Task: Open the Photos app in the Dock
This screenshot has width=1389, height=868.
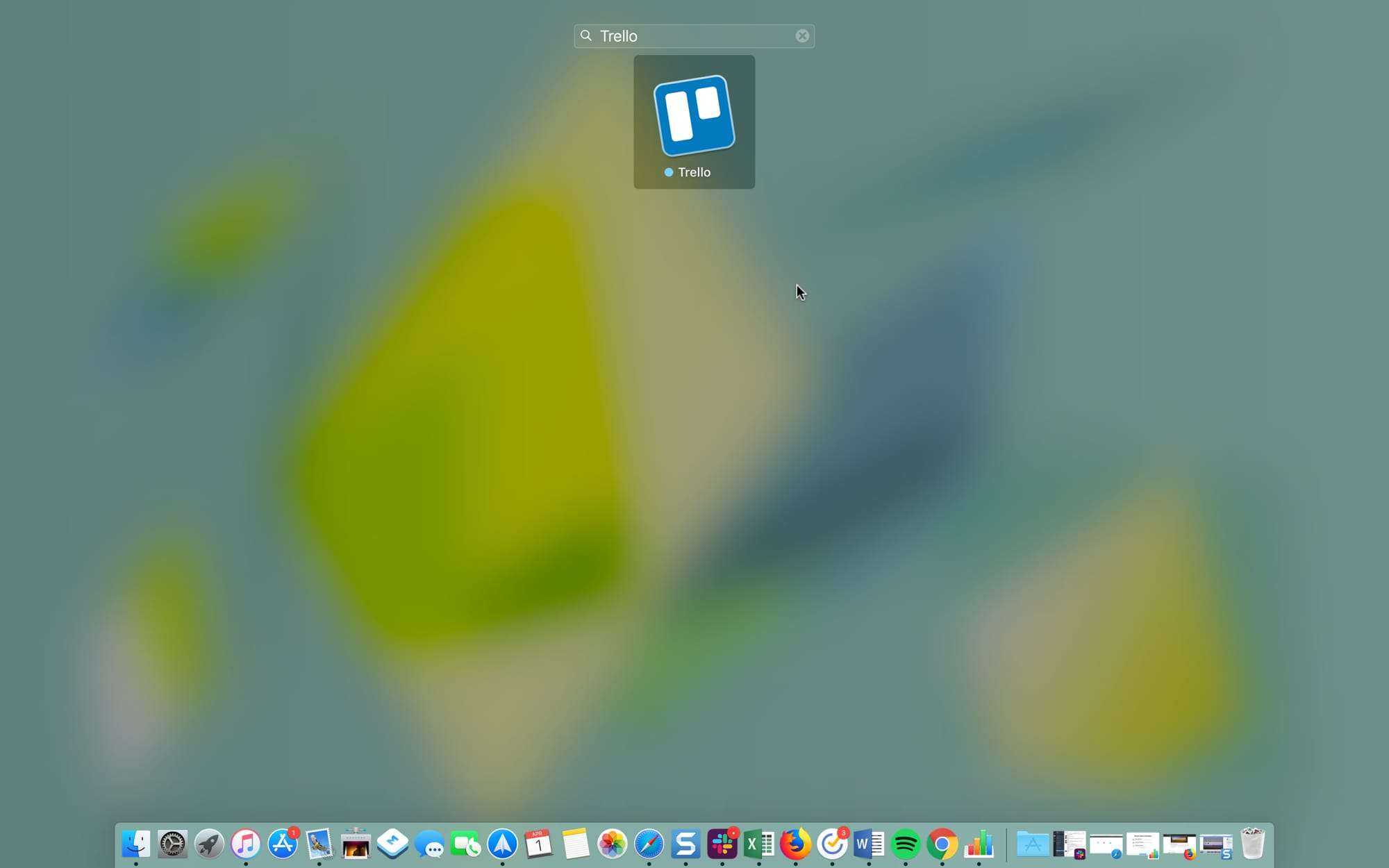Action: tap(612, 844)
